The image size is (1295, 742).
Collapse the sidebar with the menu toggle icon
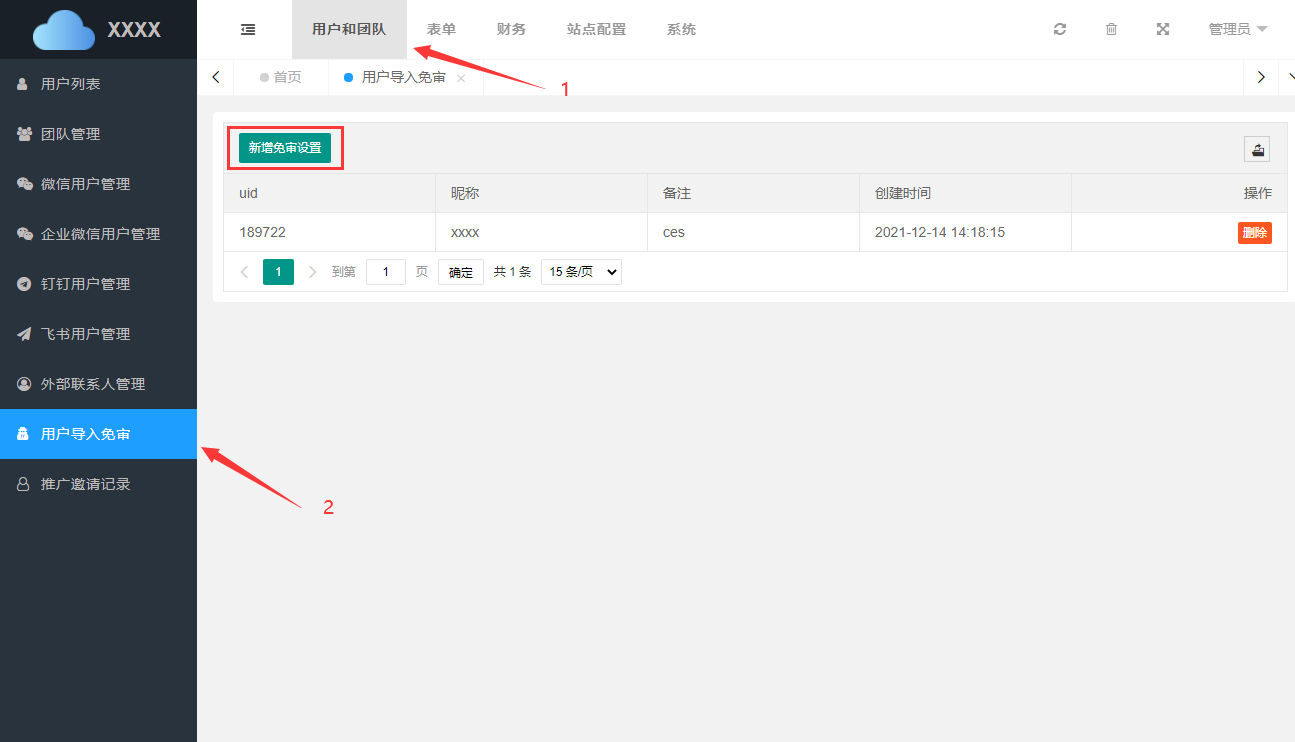248,30
